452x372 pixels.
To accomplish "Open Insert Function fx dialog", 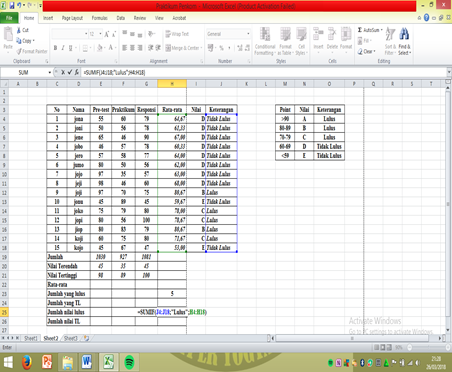I will [x=77, y=72].
